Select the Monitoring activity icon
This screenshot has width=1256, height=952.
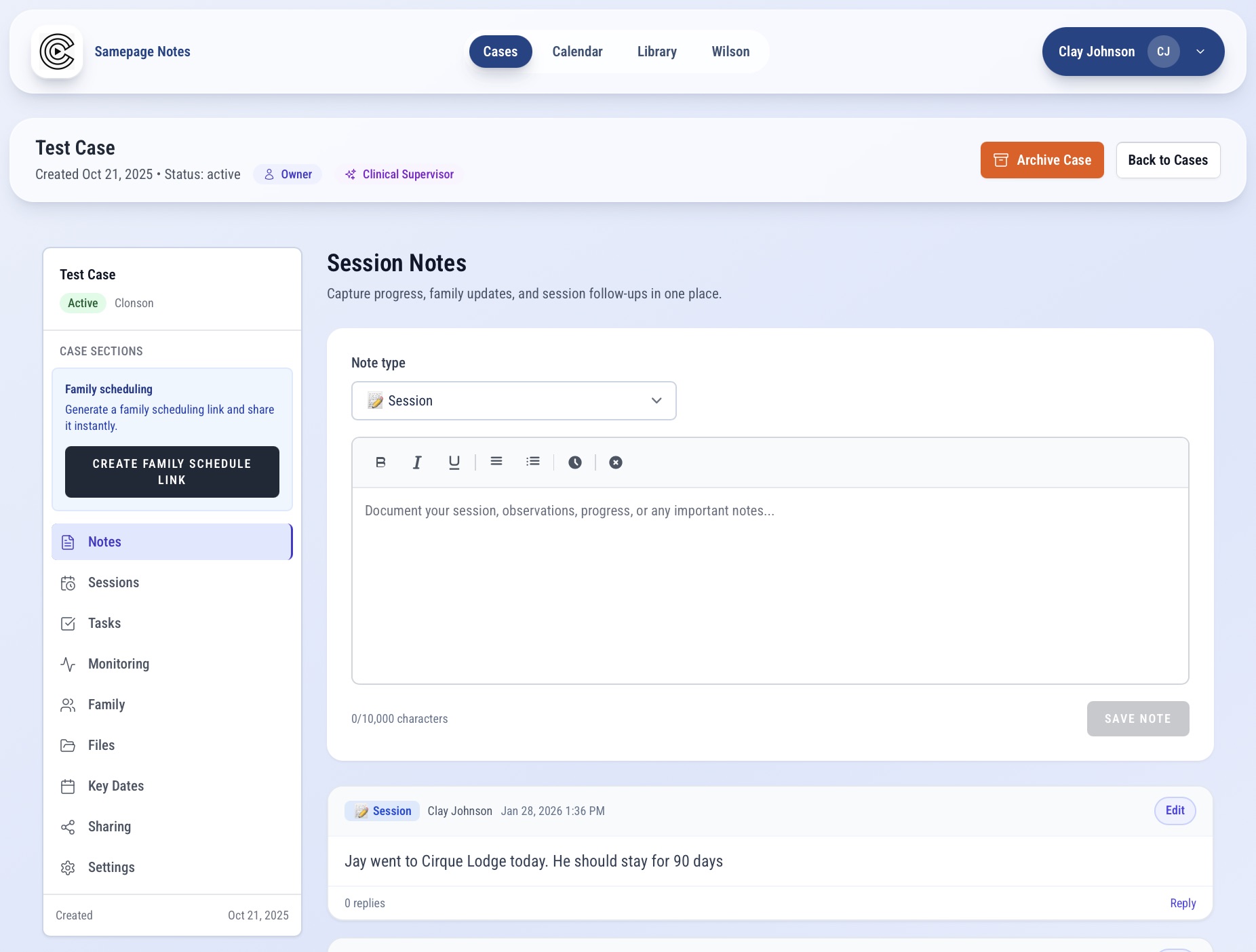[x=68, y=664]
